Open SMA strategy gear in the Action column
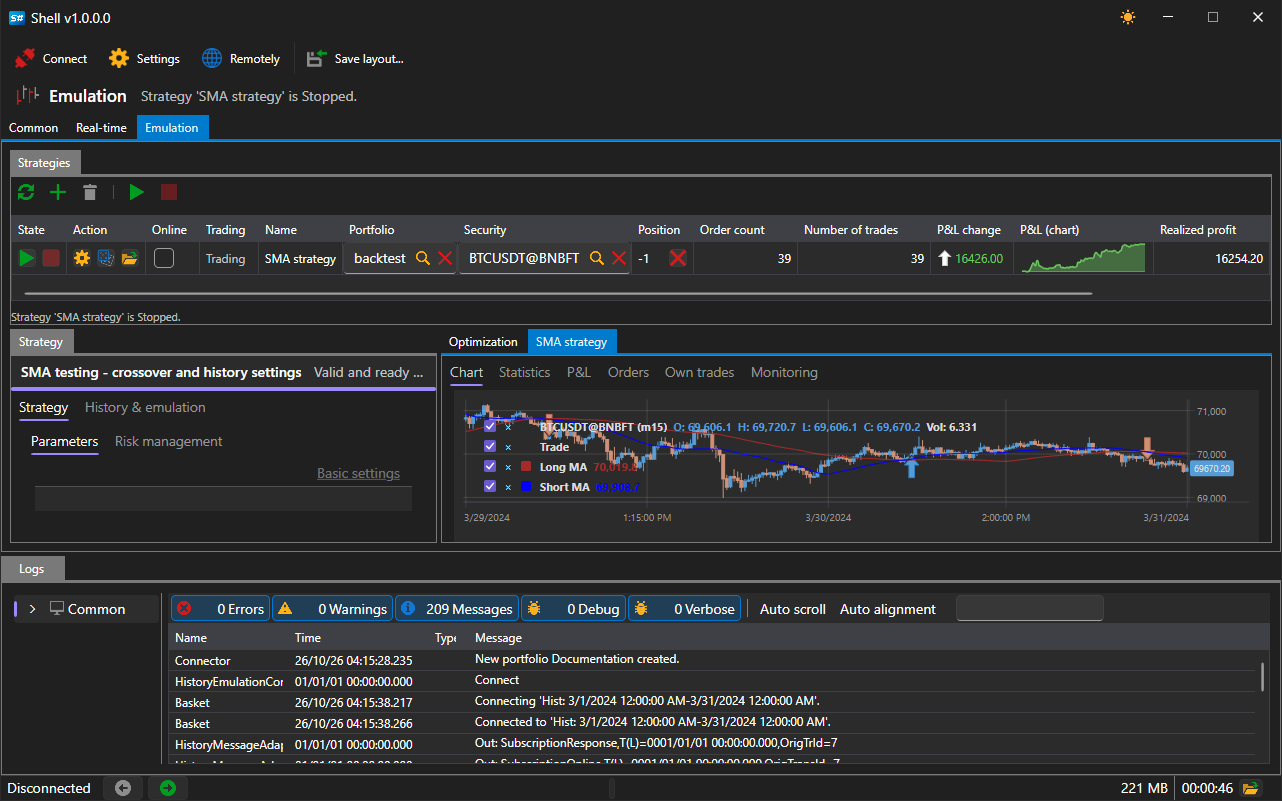This screenshot has height=801, width=1282. (x=82, y=258)
